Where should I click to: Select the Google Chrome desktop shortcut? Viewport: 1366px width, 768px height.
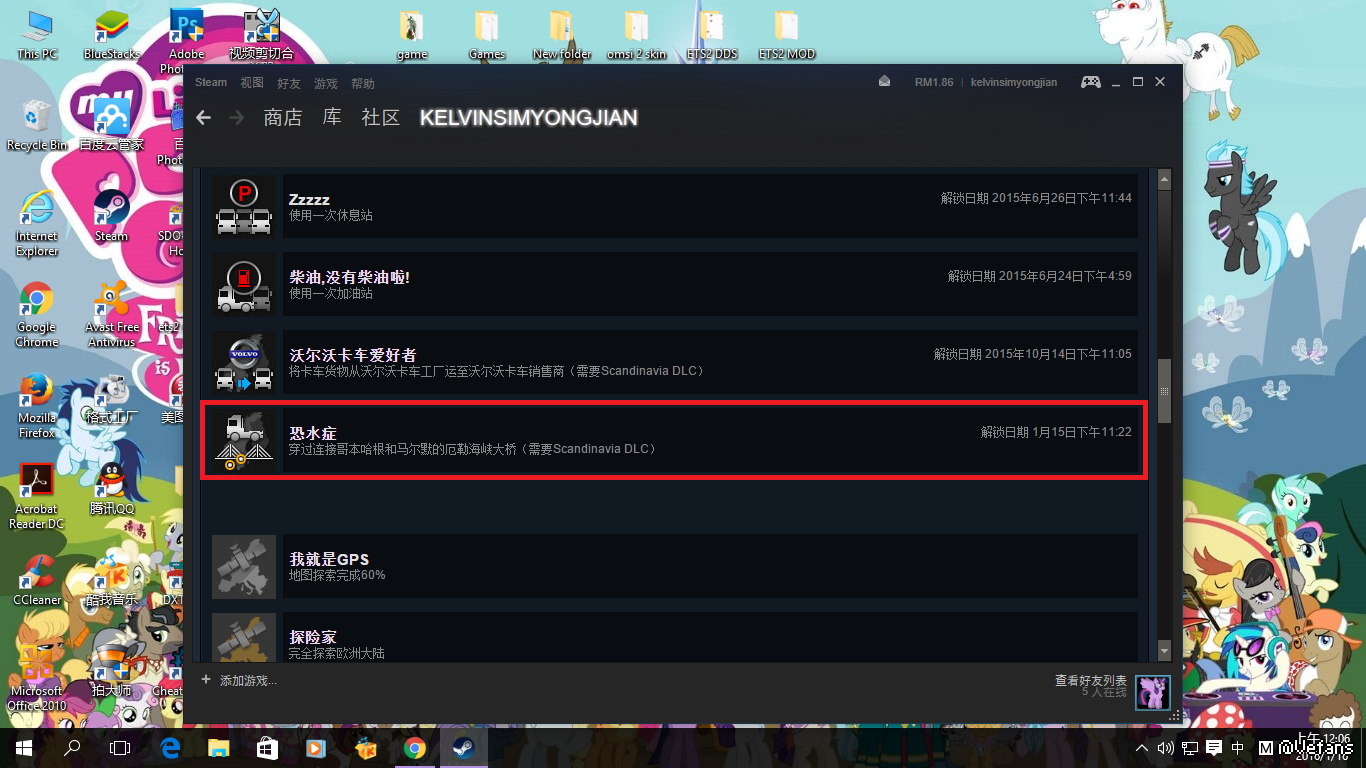tap(37, 314)
